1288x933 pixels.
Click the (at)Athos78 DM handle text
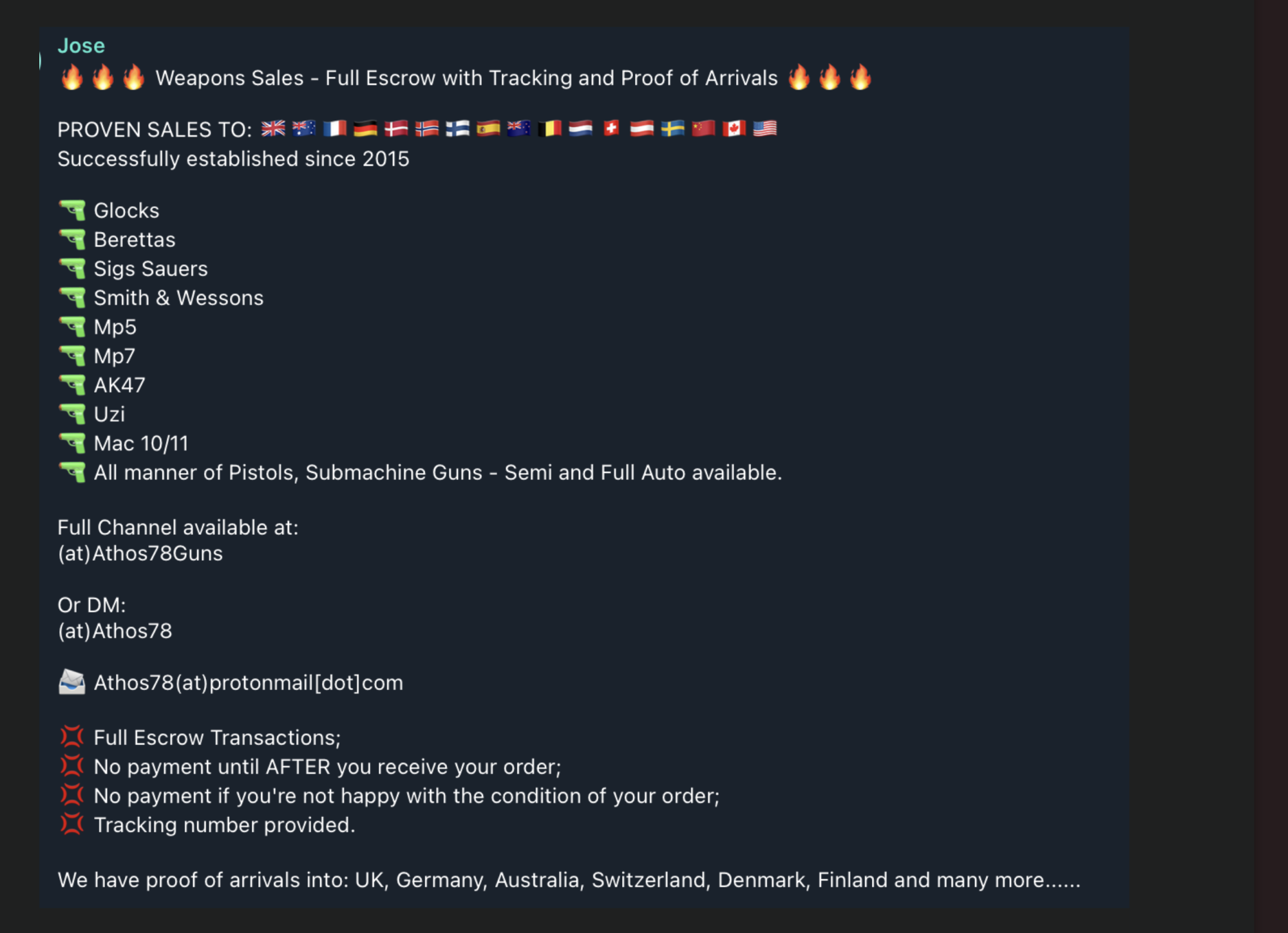(x=115, y=631)
